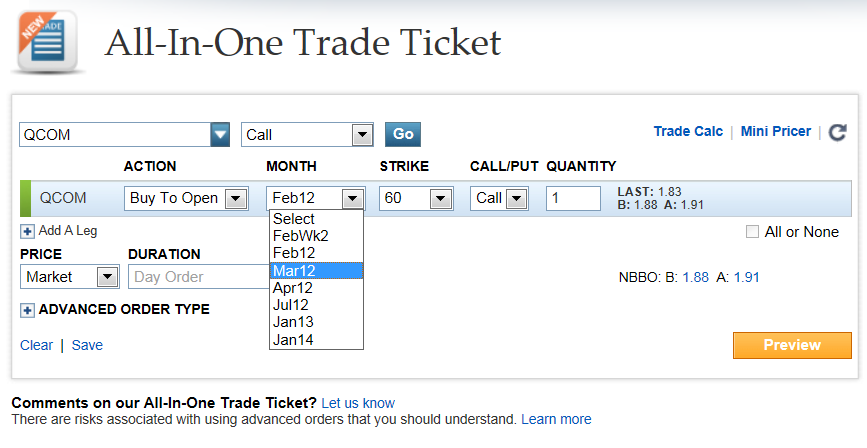Click the refresh arrow icon
The width and height of the screenshot is (867, 448).
click(837, 133)
